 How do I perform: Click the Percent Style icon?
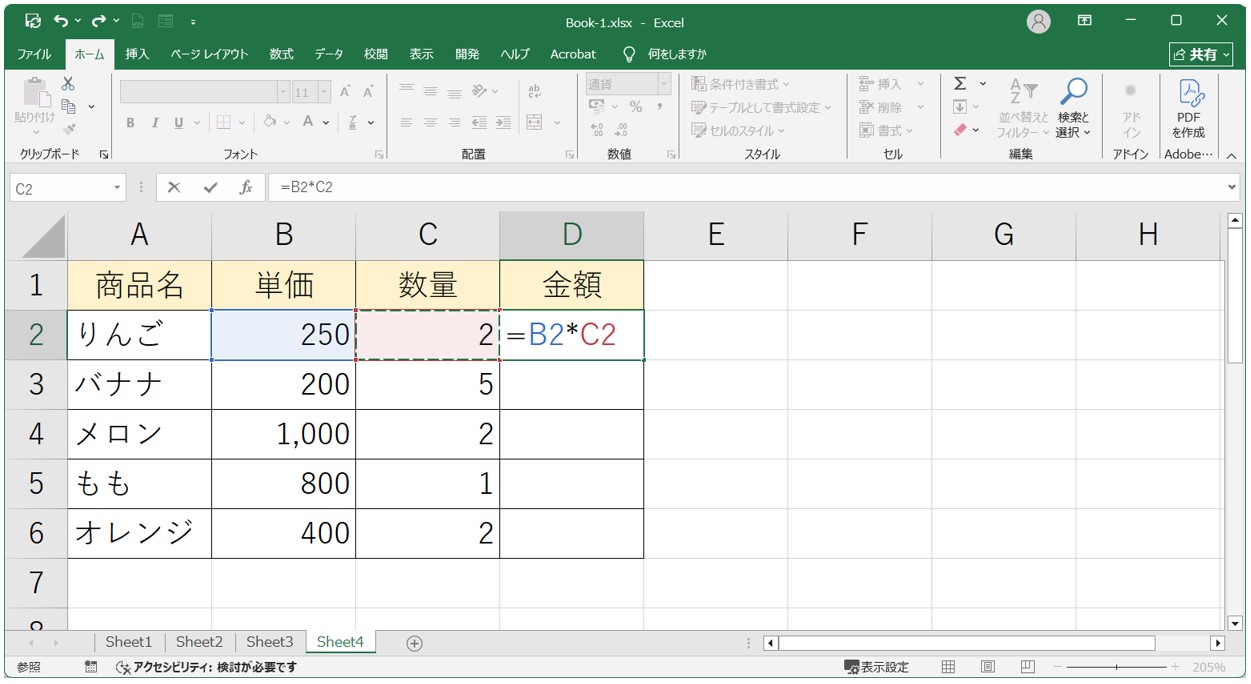(x=635, y=107)
